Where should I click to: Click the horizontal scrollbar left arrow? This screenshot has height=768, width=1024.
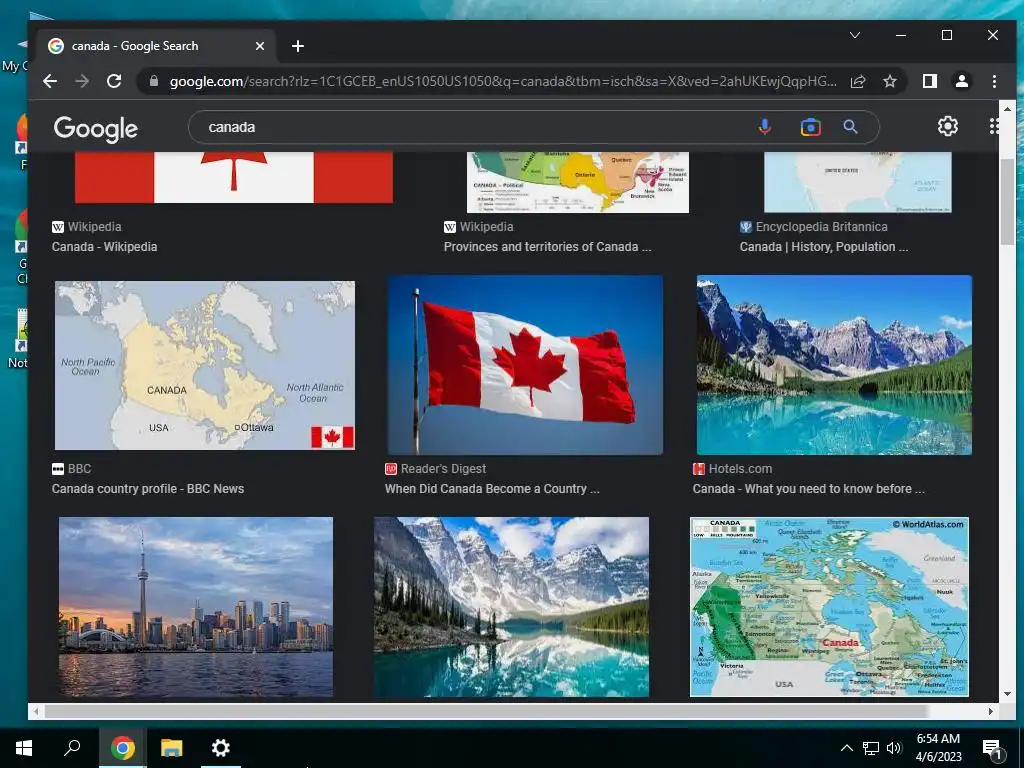(36, 711)
